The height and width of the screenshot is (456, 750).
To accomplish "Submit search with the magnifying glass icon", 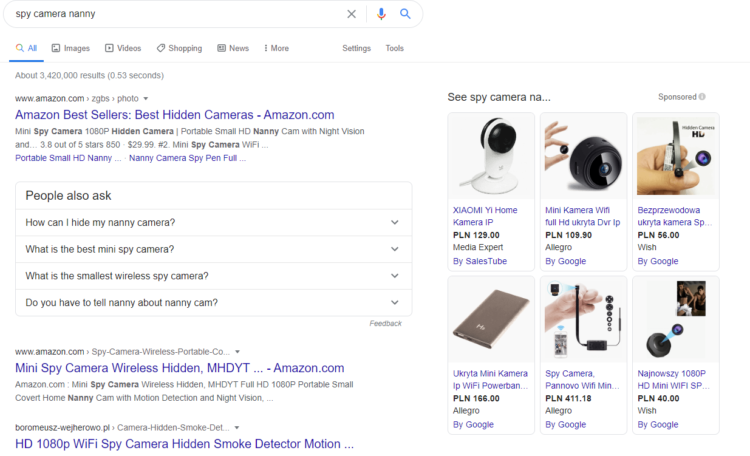I will 405,14.
